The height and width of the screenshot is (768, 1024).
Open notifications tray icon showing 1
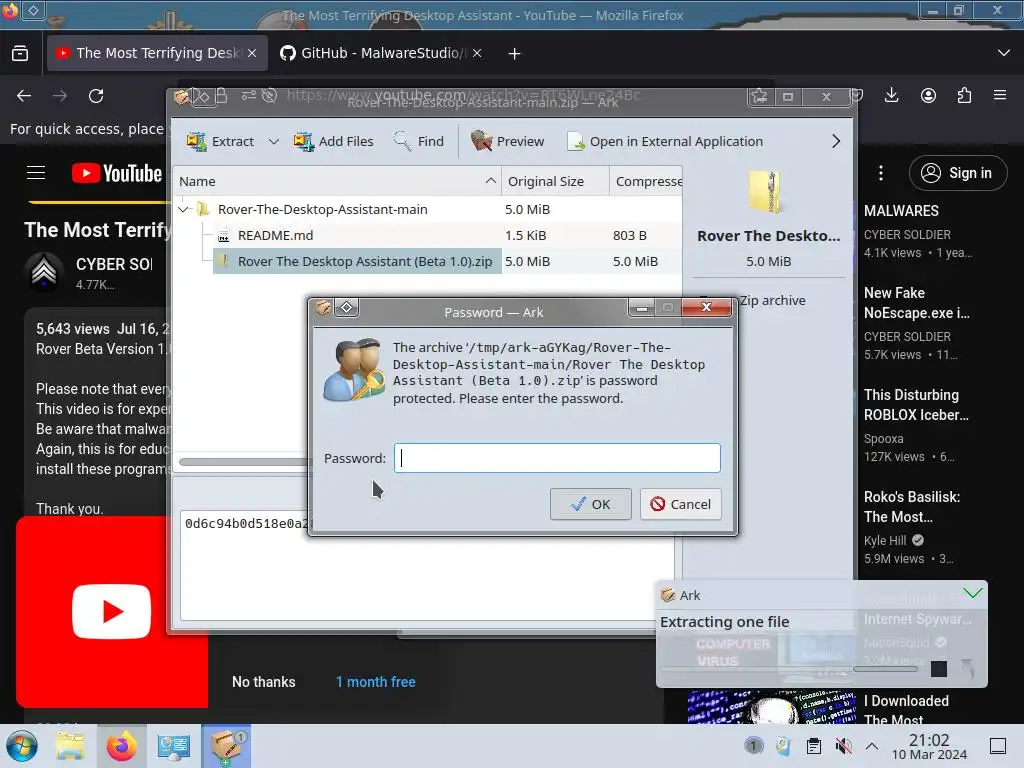tap(754, 746)
